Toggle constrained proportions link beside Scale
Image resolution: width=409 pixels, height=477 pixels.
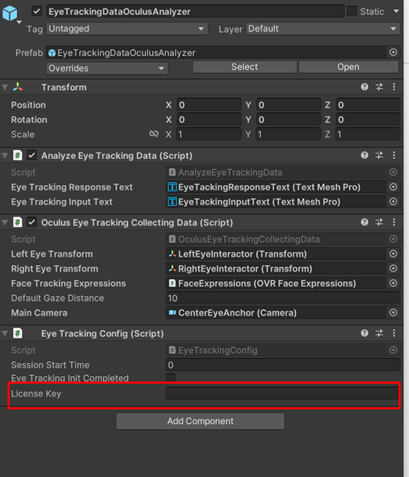154,134
